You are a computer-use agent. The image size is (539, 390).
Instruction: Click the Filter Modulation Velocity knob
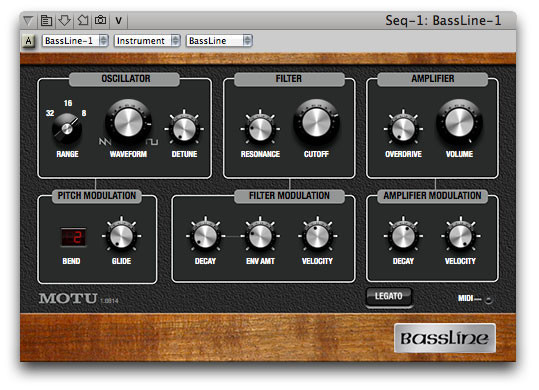point(317,236)
